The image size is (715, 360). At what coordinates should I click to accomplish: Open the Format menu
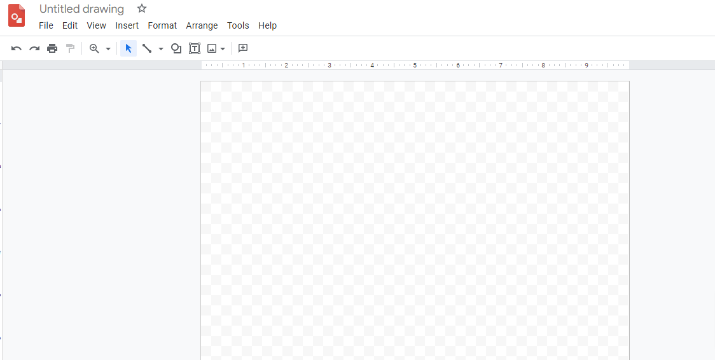click(x=162, y=26)
